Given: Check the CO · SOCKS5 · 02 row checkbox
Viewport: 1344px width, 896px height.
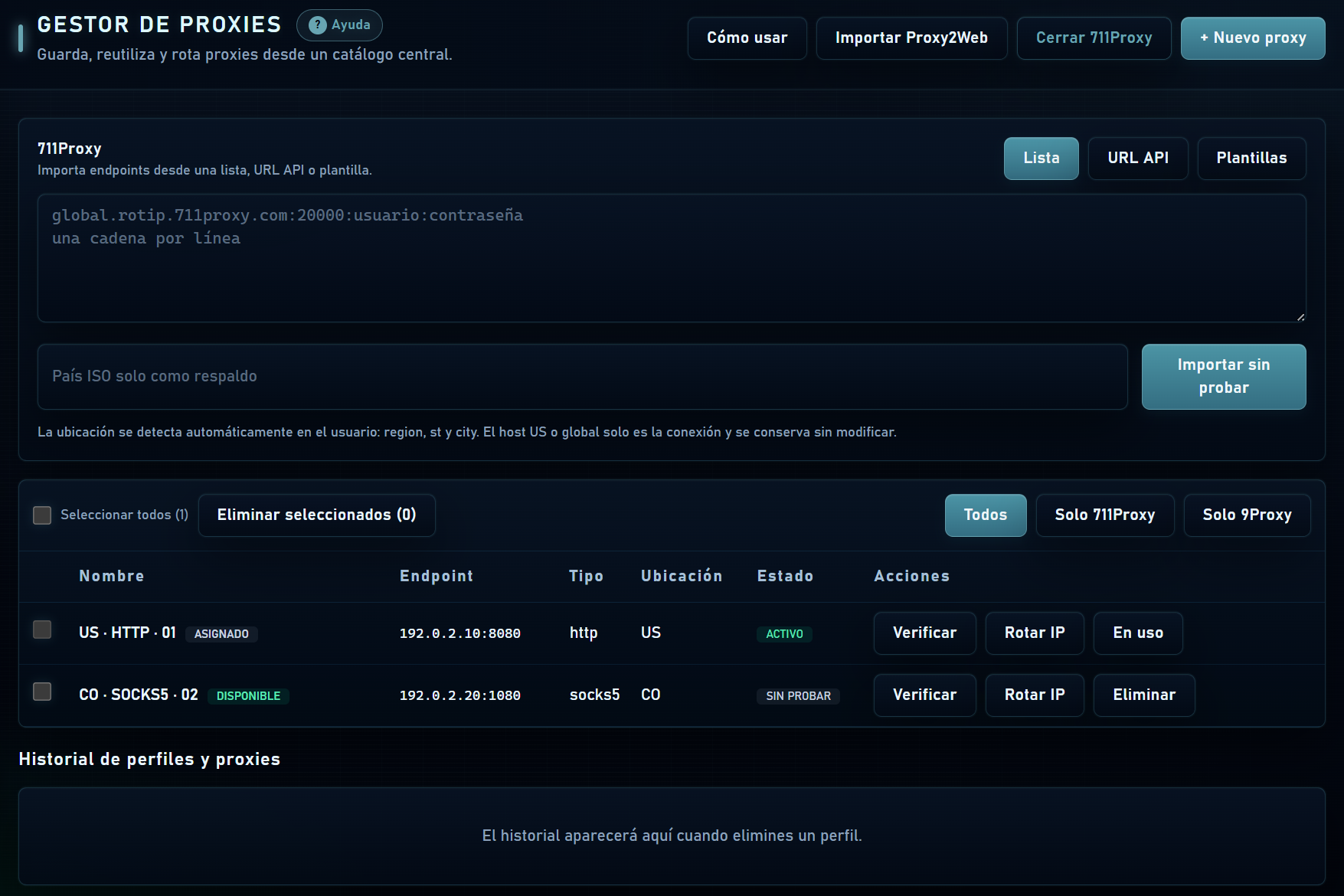Looking at the screenshot, I should click(x=42, y=692).
